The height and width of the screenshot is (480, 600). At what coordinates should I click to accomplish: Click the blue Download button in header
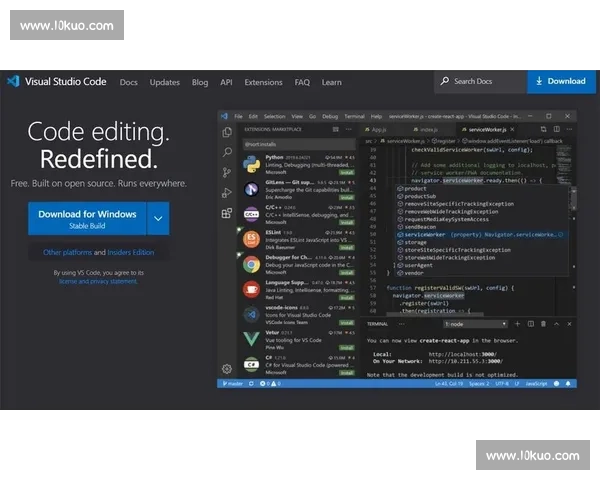pos(561,82)
